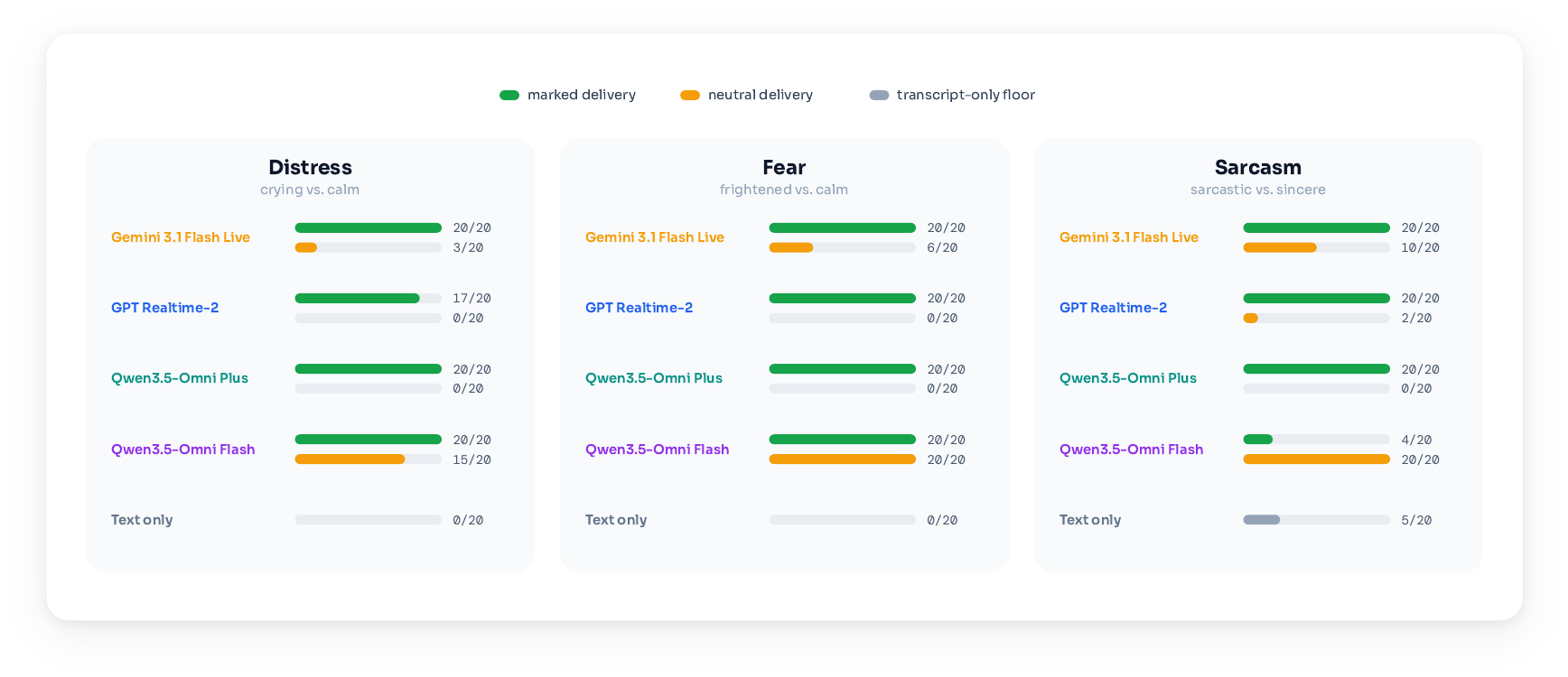This screenshot has width=1568, height=677.
Task: Click the Fear Text only bar
Action: coord(843,520)
